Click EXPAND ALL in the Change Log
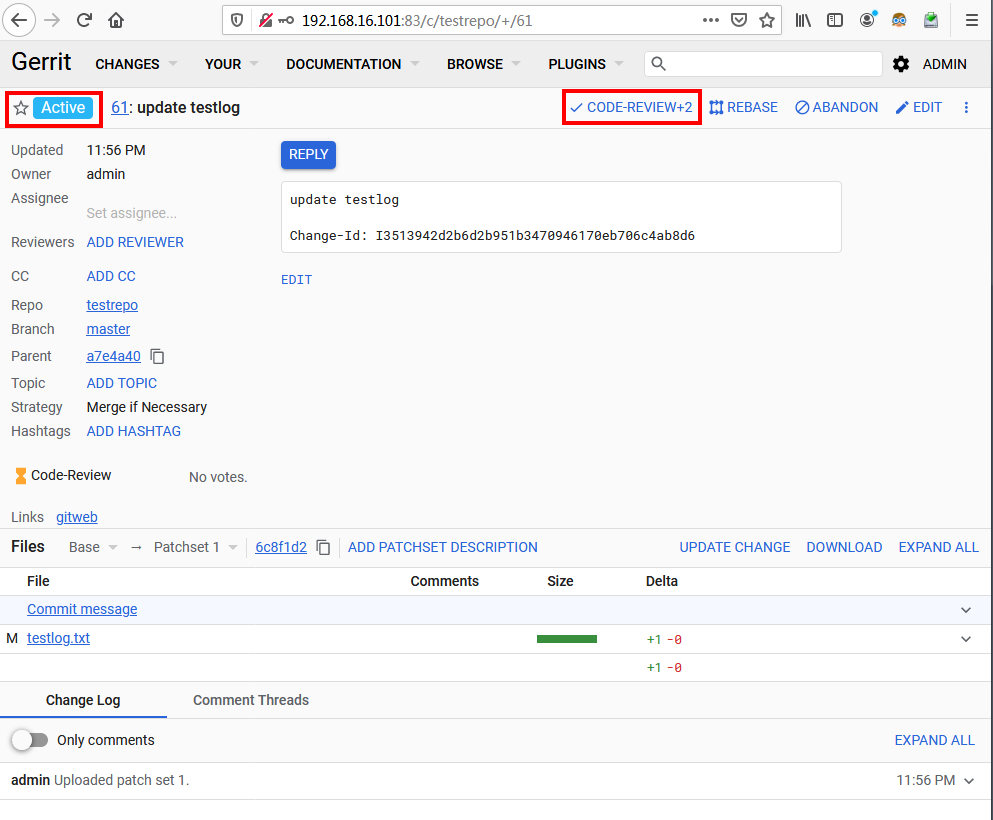The image size is (993, 820). [934, 740]
